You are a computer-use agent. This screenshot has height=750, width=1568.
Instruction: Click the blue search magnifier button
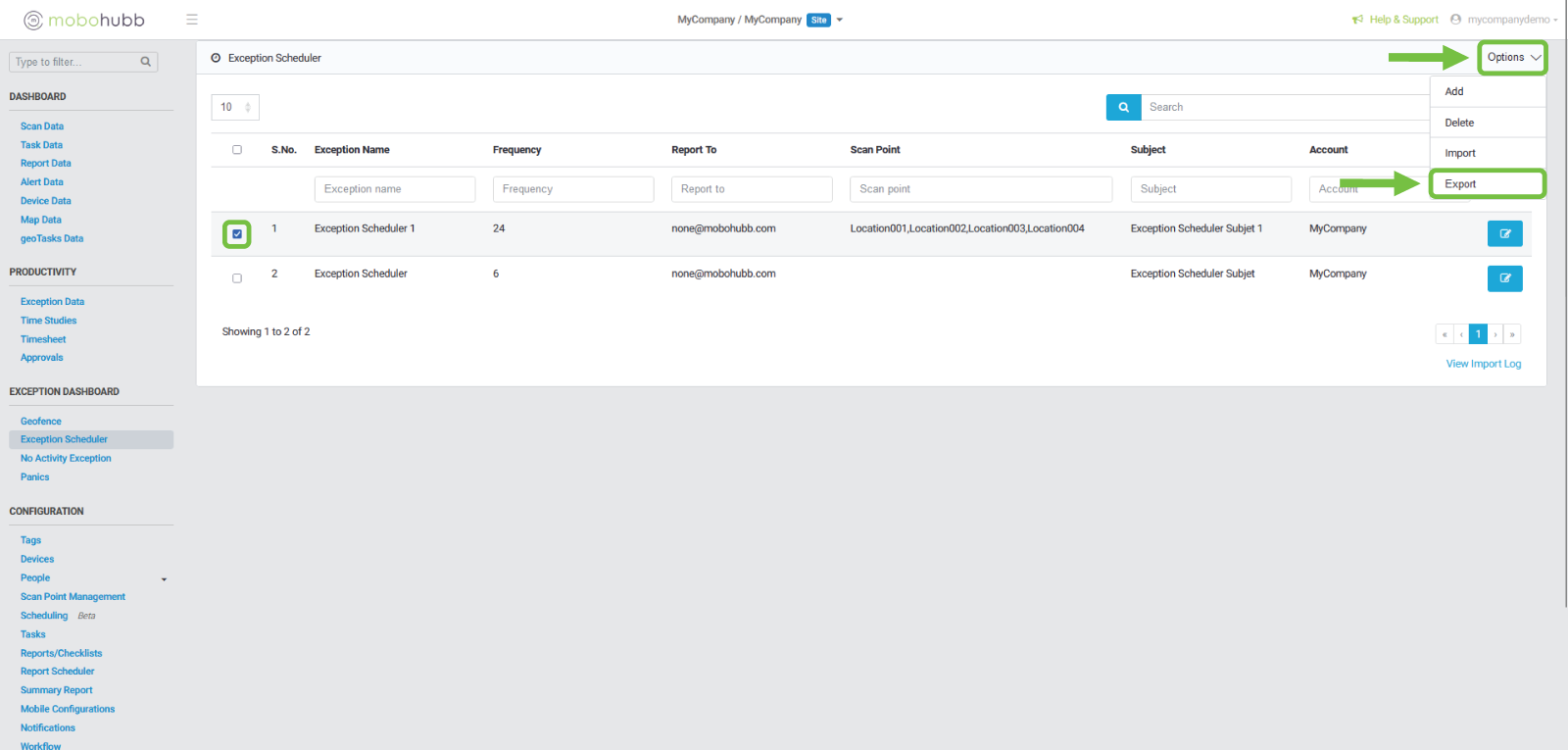pyautogui.click(x=1123, y=107)
